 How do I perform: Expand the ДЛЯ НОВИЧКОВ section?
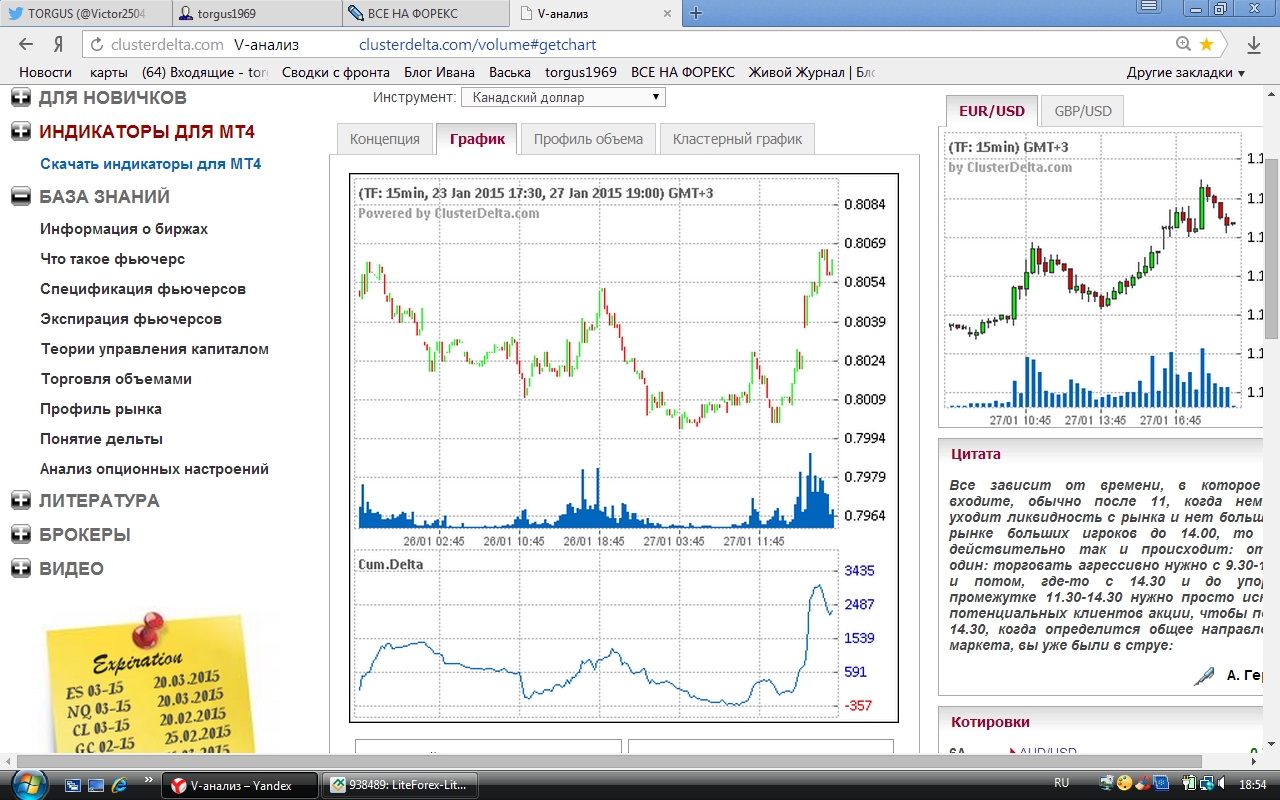(x=20, y=98)
